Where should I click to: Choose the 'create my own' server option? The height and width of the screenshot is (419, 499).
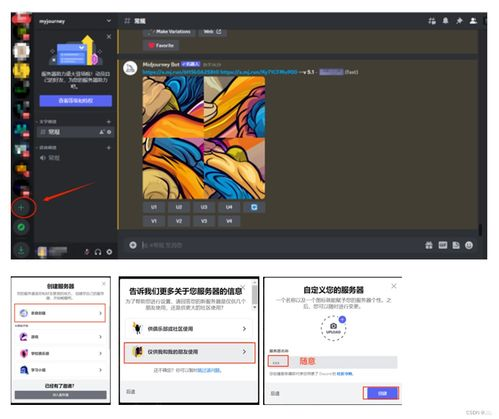coord(60,313)
